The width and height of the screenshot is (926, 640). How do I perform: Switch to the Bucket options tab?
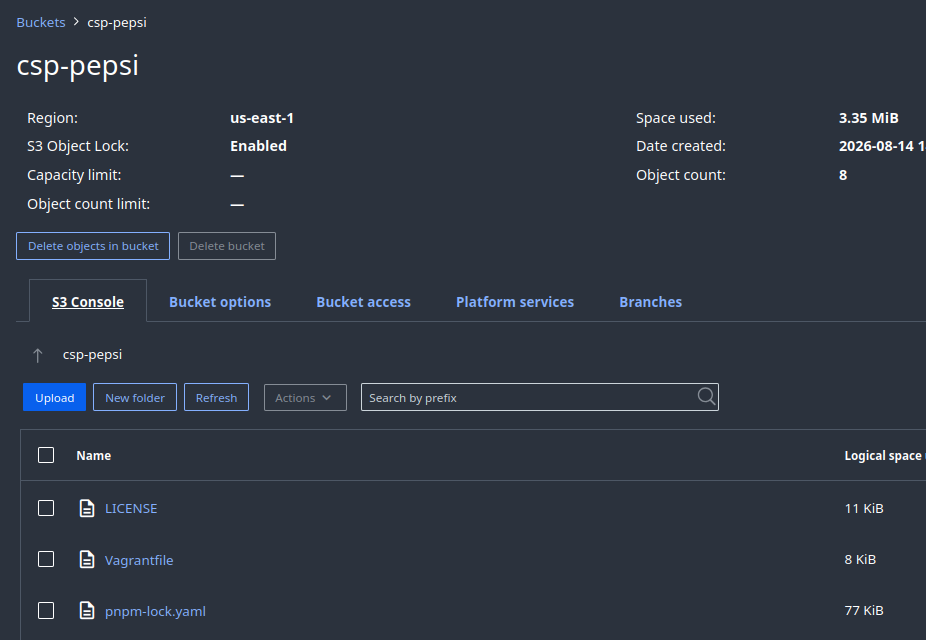(x=220, y=302)
